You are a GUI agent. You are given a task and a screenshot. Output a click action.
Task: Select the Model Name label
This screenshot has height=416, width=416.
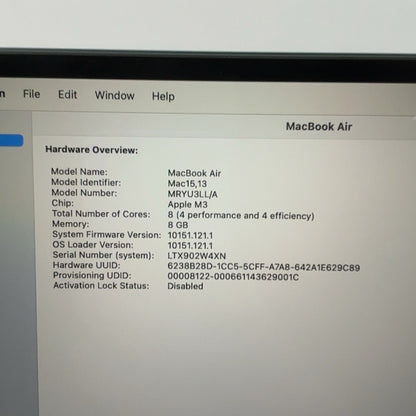[79, 172]
